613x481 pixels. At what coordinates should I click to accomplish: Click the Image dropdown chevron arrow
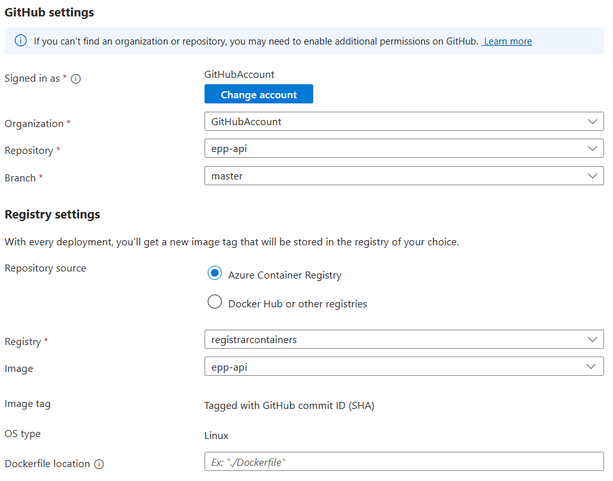coord(591,366)
